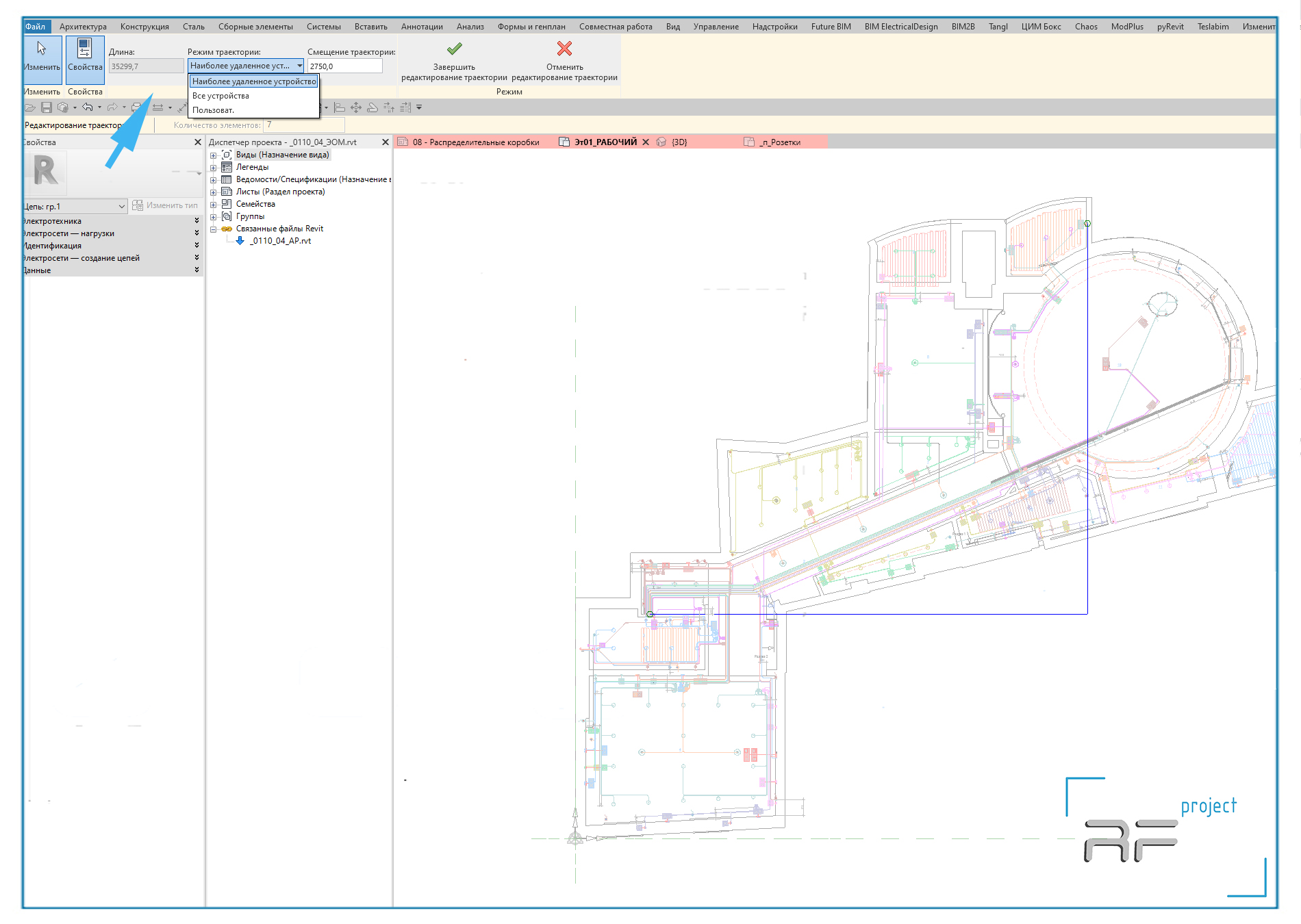Open the quick access toolbar customize arrow

click(x=419, y=107)
